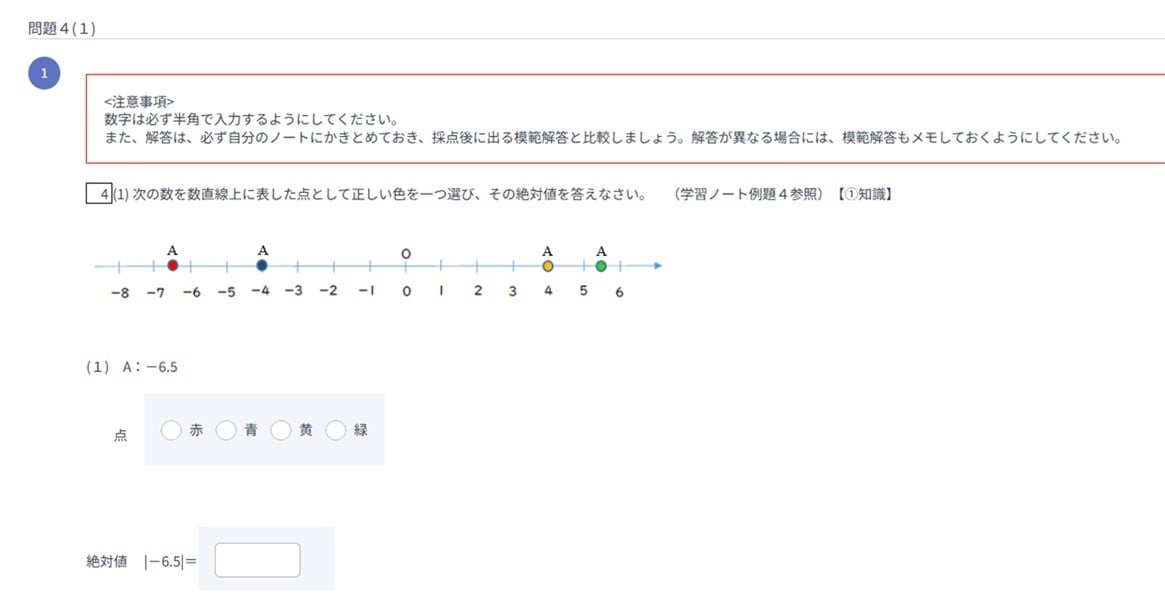The height and width of the screenshot is (603, 1165).
Task: Select the 青 radio button
Action: pyautogui.click(x=226, y=430)
